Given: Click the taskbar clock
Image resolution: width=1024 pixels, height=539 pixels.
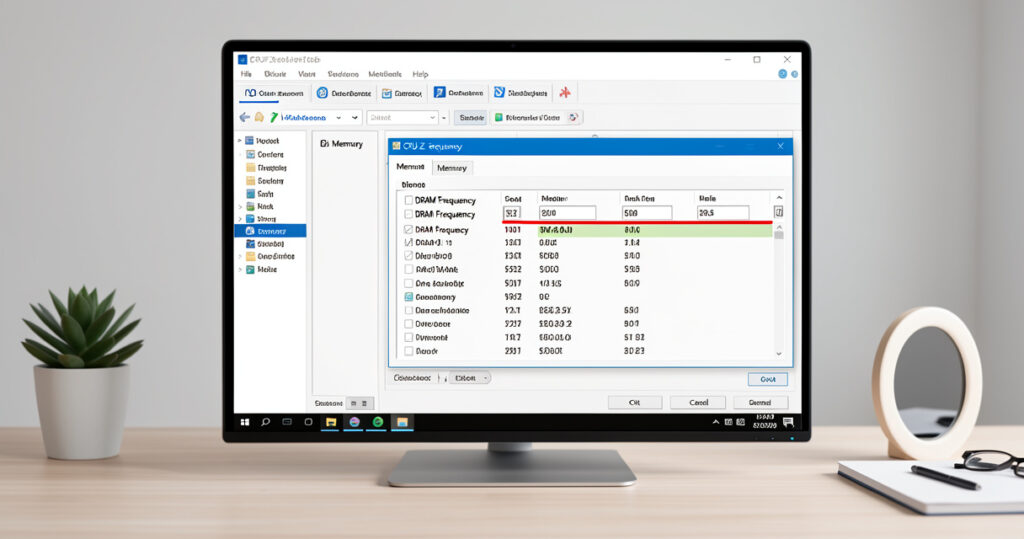Looking at the screenshot, I should [764, 421].
